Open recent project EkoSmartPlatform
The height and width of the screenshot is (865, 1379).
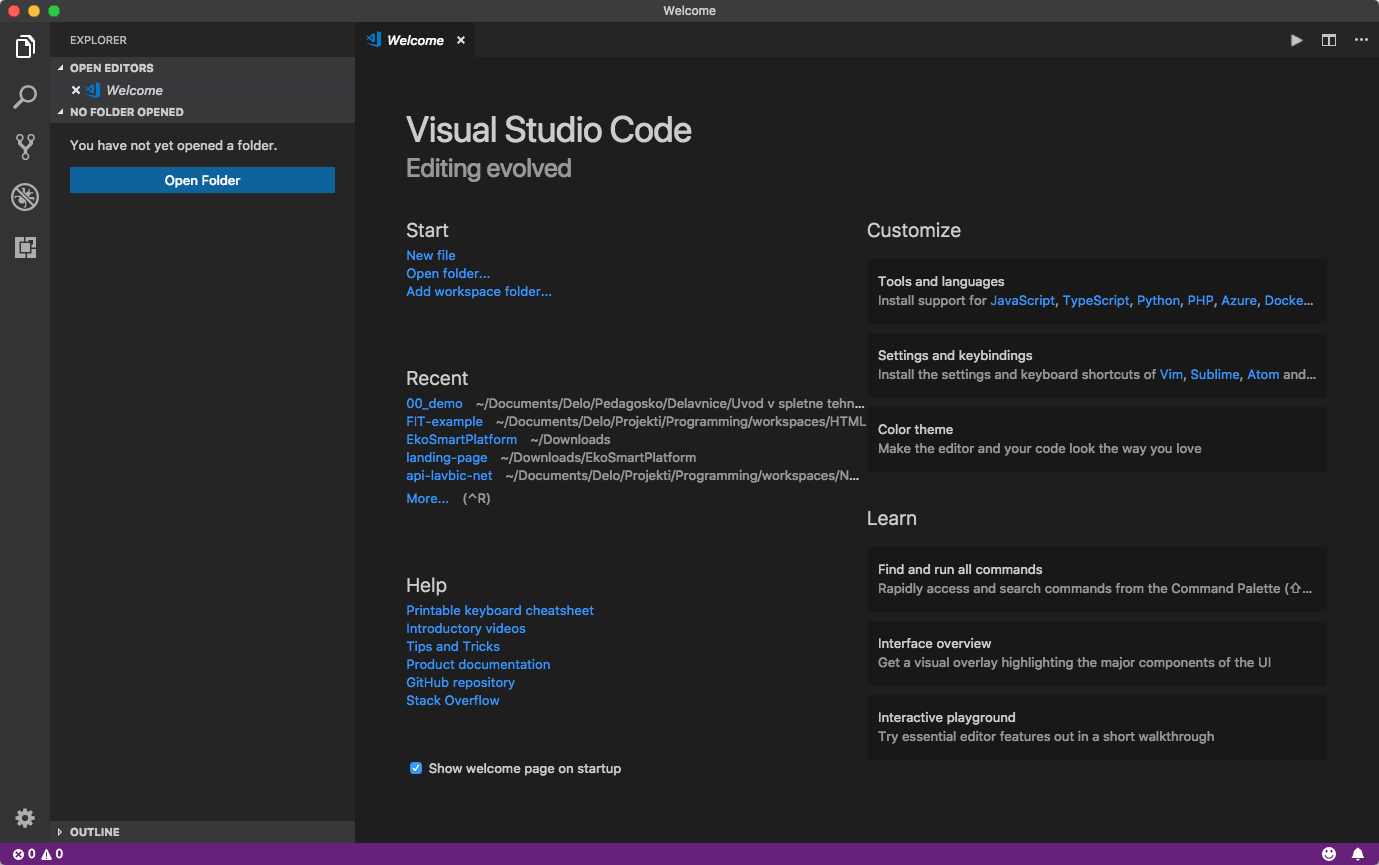point(462,439)
